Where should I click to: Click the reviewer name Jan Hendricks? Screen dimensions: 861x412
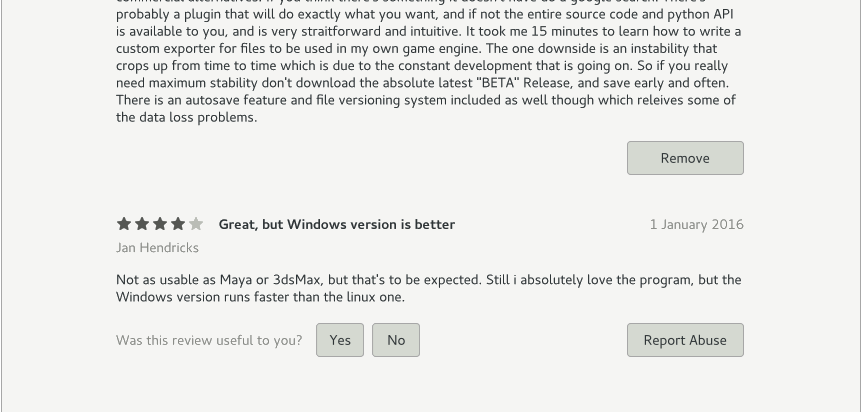(x=157, y=248)
